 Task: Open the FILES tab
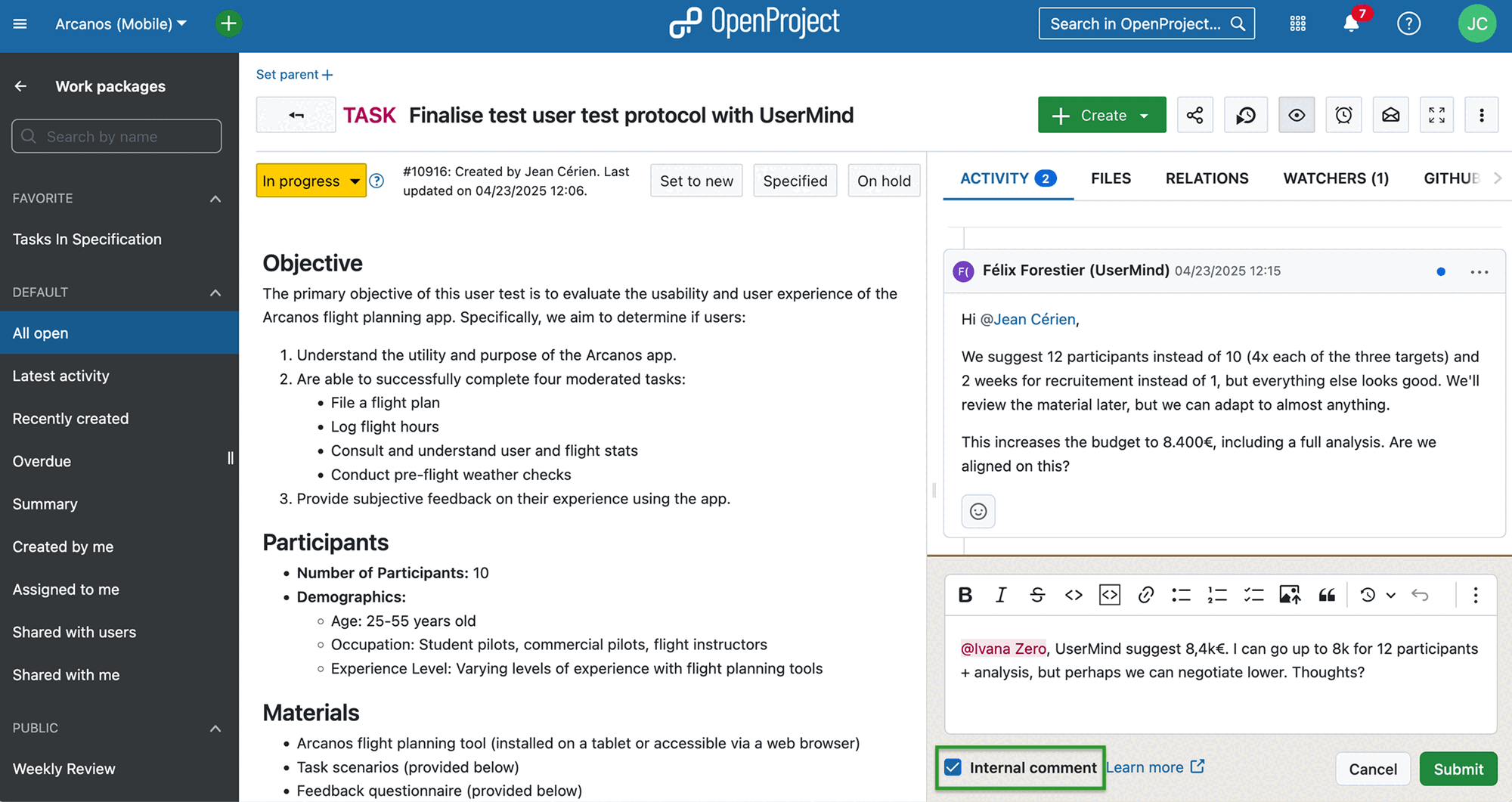(x=1111, y=178)
